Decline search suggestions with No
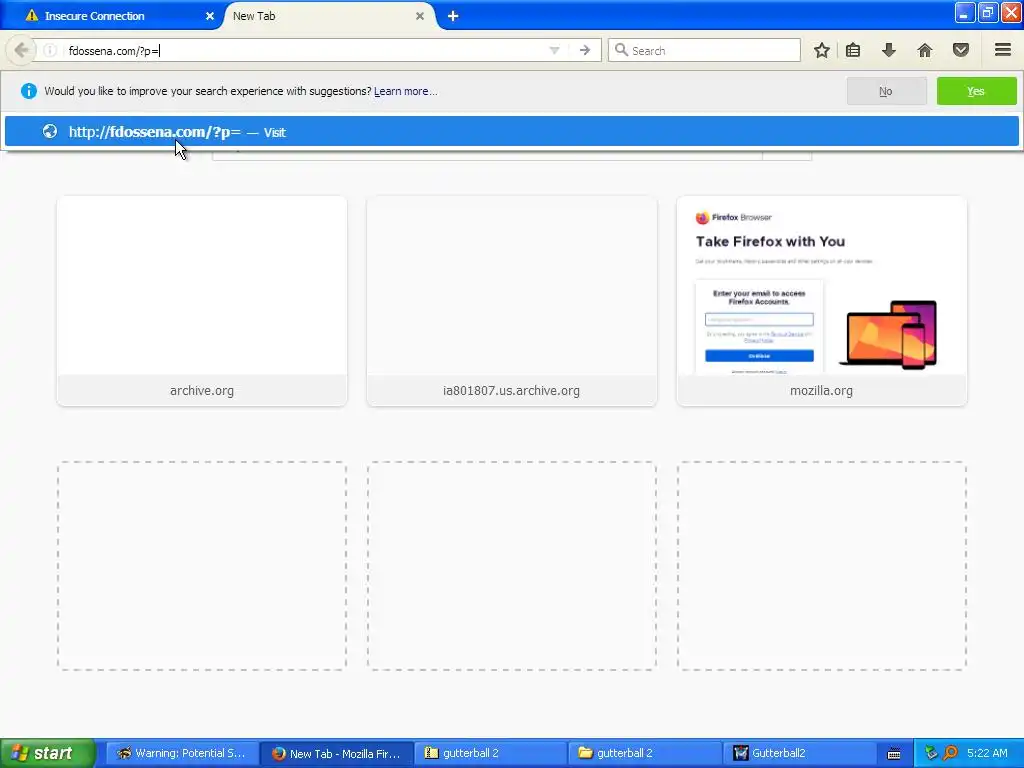 (886, 91)
